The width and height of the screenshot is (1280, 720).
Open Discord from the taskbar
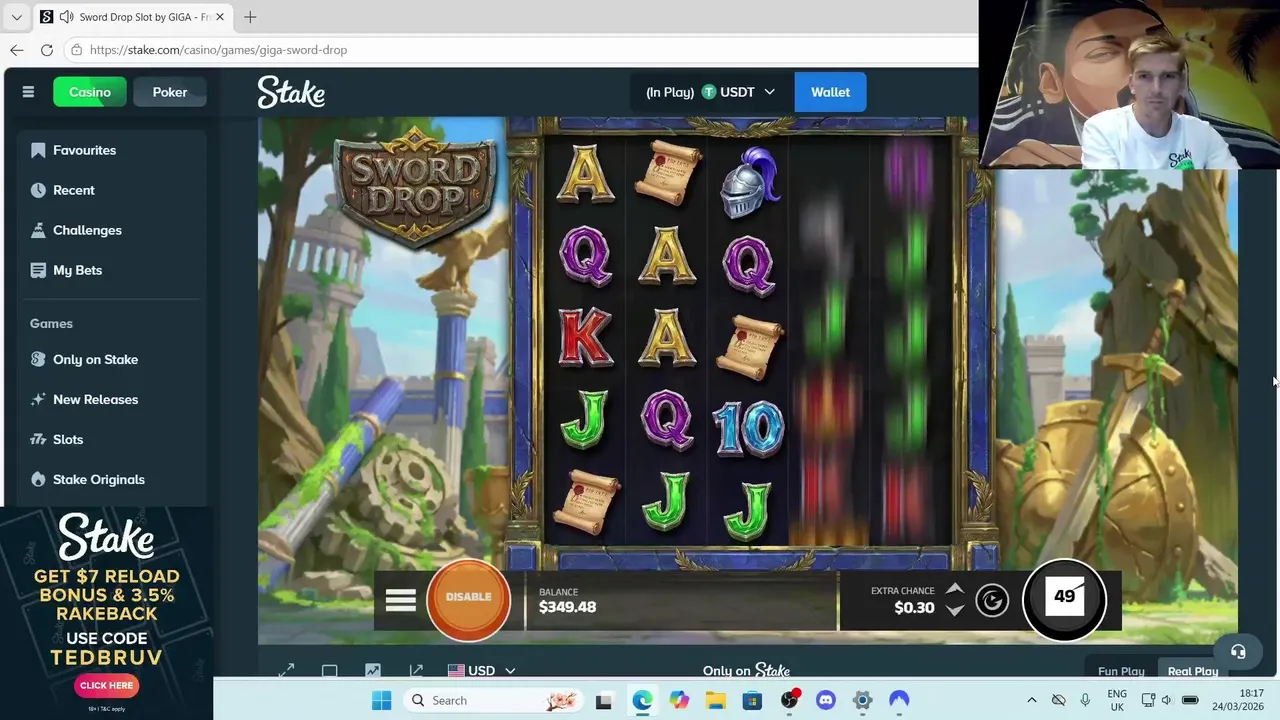pyautogui.click(x=826, y=700)
